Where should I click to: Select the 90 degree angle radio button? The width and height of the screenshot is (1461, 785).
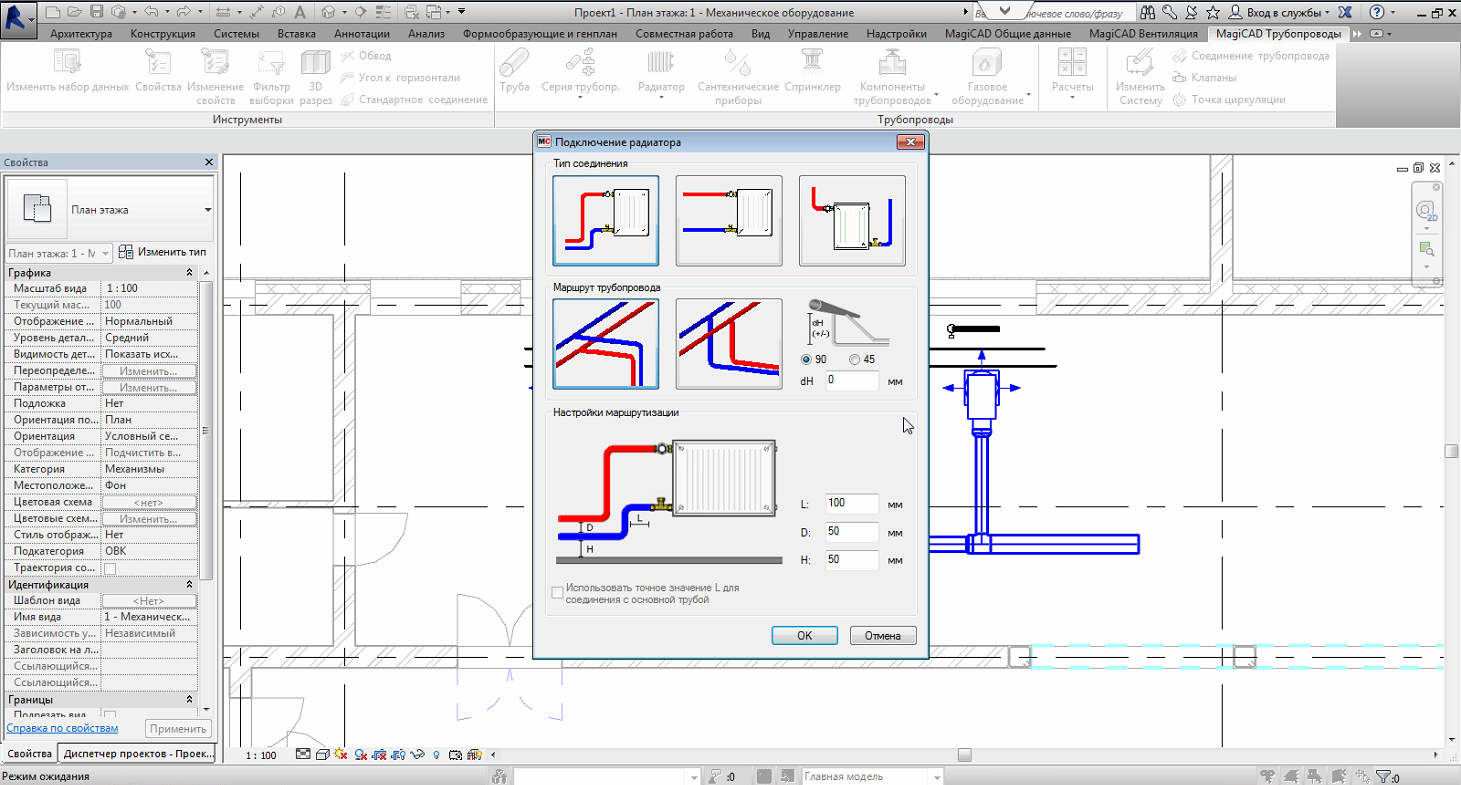tap(807, 360)
